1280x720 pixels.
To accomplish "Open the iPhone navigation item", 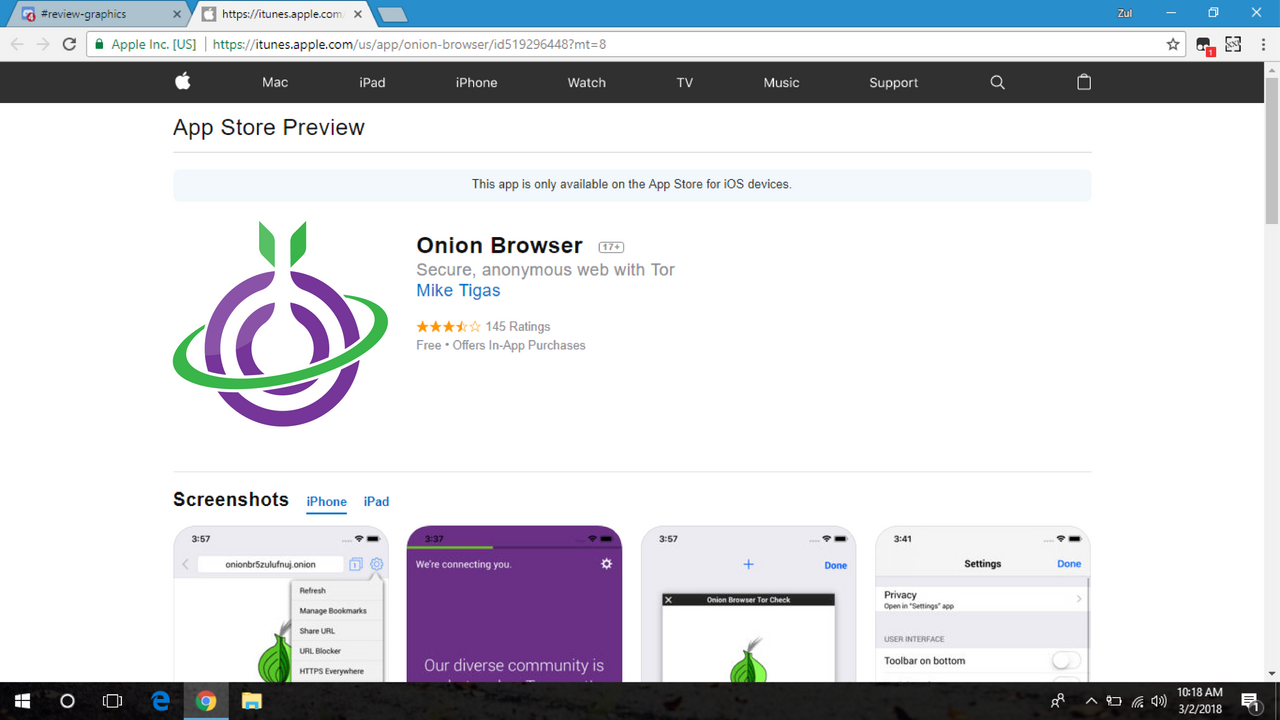I will click(476, 82).
